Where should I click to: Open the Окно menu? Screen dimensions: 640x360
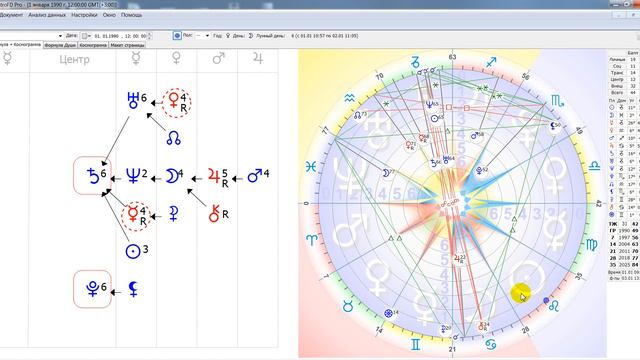coord(109,15)
